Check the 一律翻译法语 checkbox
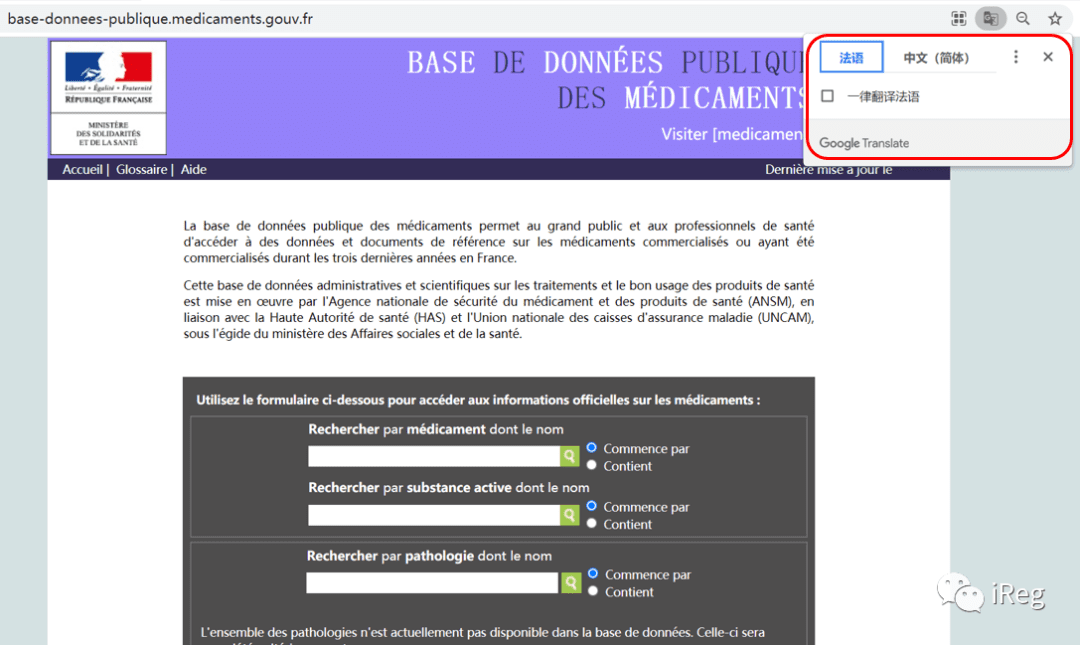Screen dimensions: 1080x645 point(827,96)
